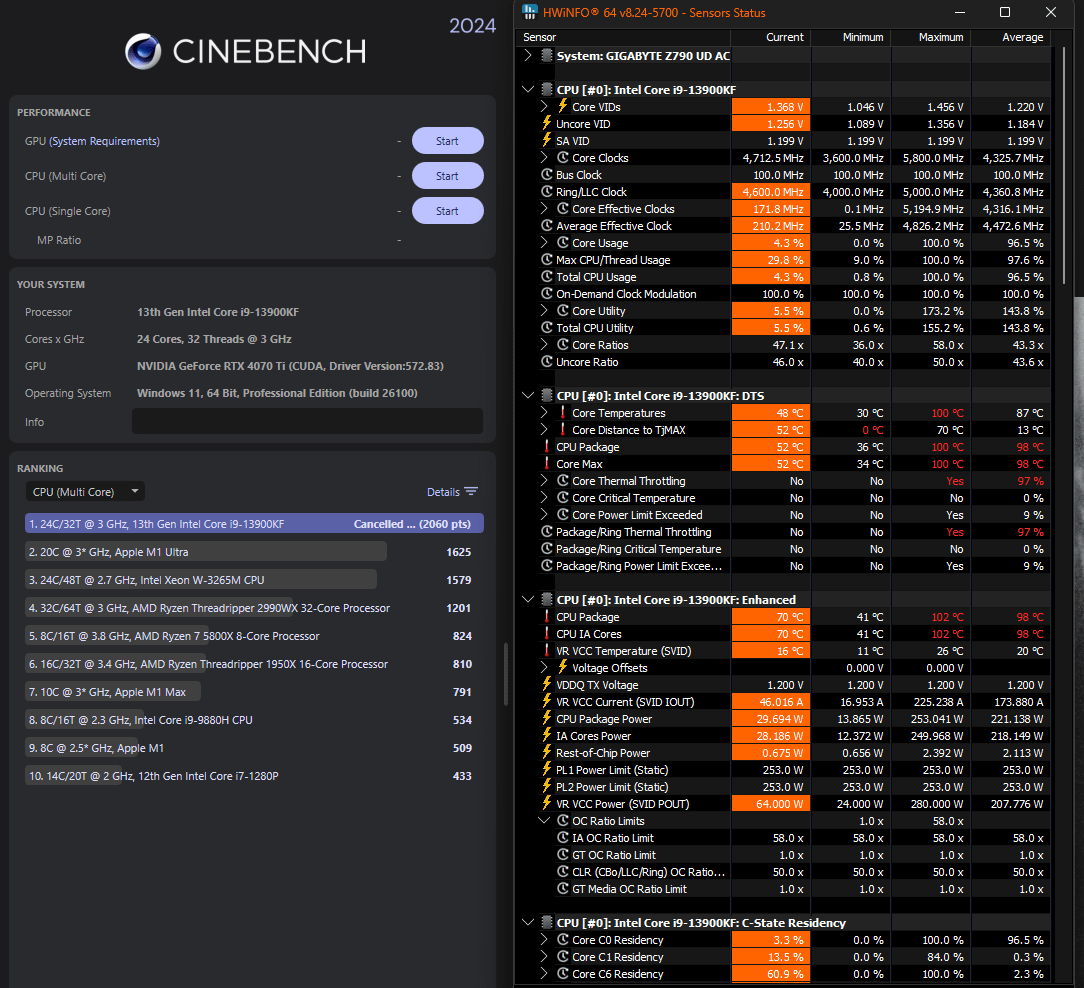This screenshot has height=988, width=1084.
Task: Click the thermometer icon beside CPU Package in DTS
Action: tap(547, 447)
